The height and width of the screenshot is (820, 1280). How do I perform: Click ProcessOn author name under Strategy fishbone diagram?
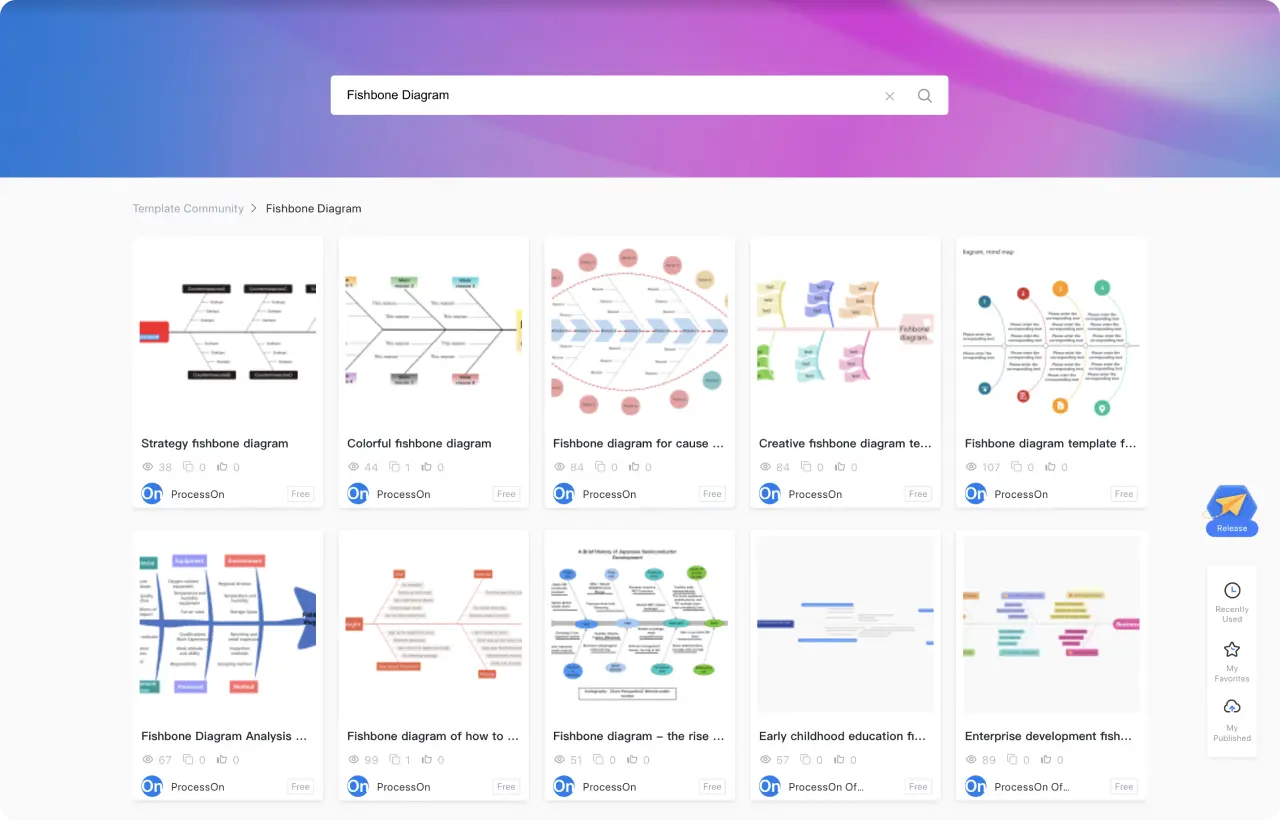[x=197, y=494]
